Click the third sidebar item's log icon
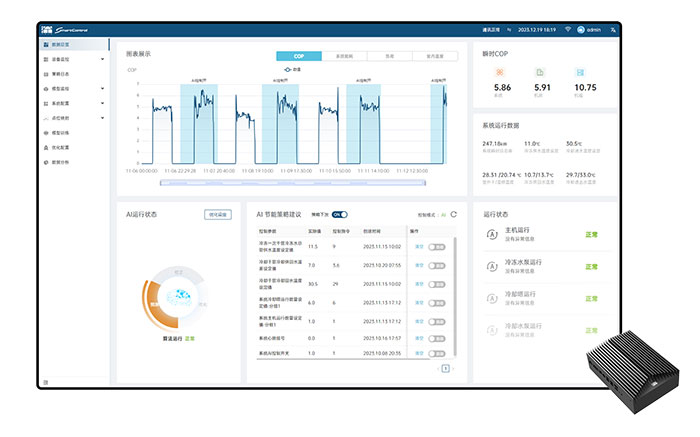Viewport: 700px width, 437px height. (x=46, y=74)
